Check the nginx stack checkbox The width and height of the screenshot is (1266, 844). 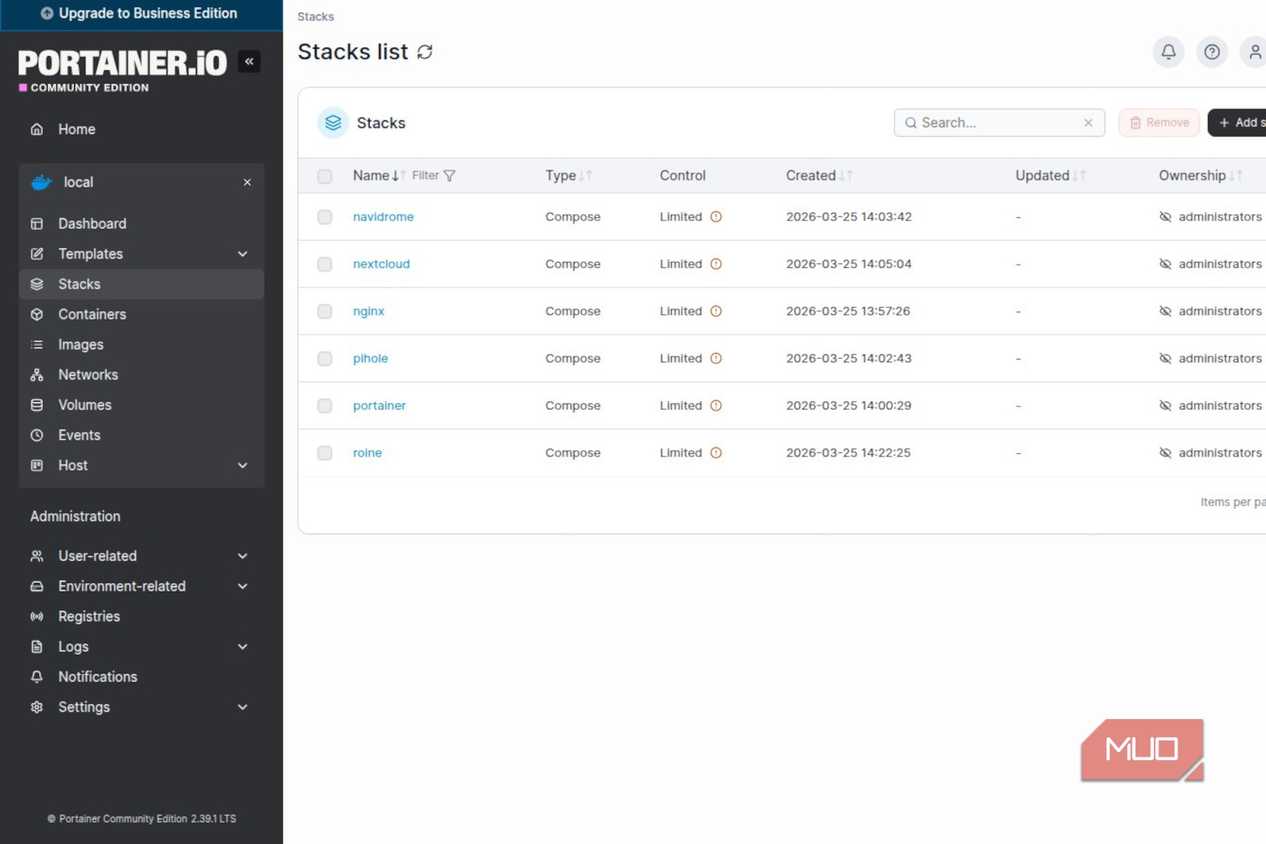point(324,311)
